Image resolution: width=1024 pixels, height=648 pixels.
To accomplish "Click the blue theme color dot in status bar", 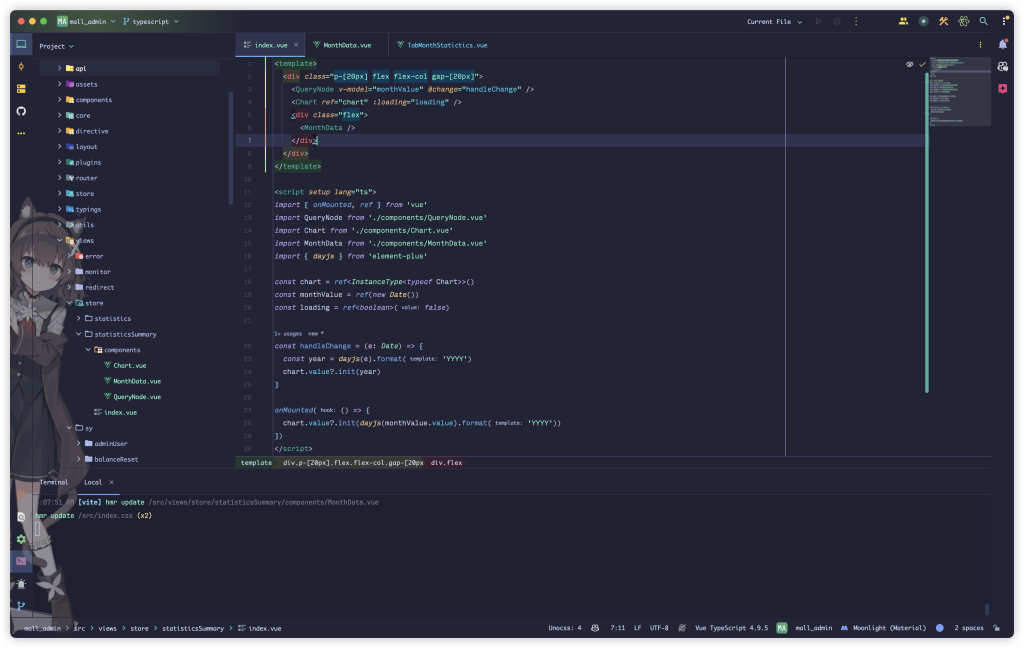I will point(939,628).
